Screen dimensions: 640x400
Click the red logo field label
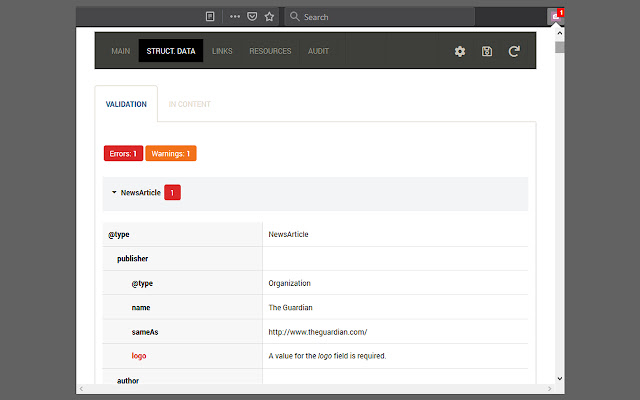(x=139, y=356)
